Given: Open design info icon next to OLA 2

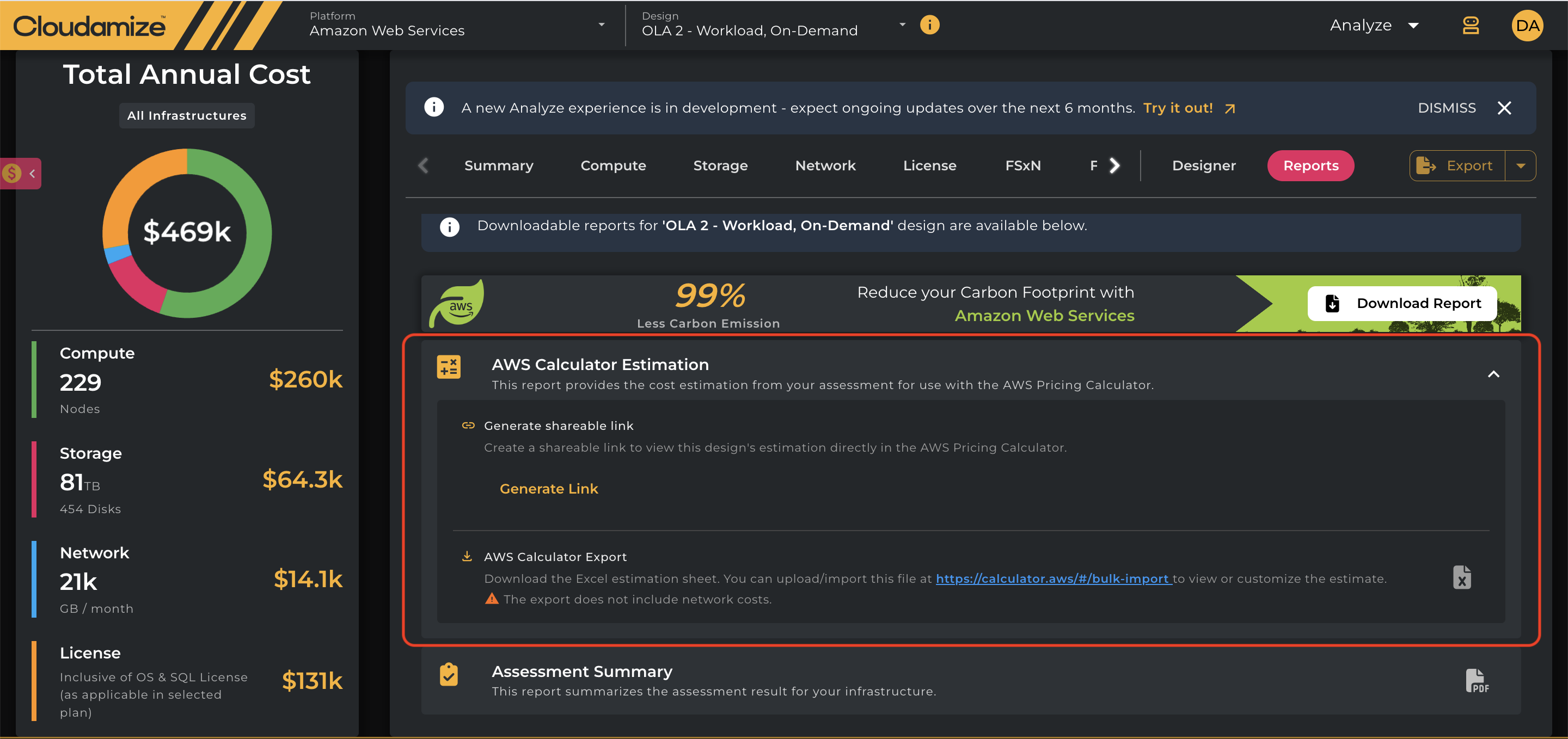Looking at the screenshot, I should pos(929,25).
